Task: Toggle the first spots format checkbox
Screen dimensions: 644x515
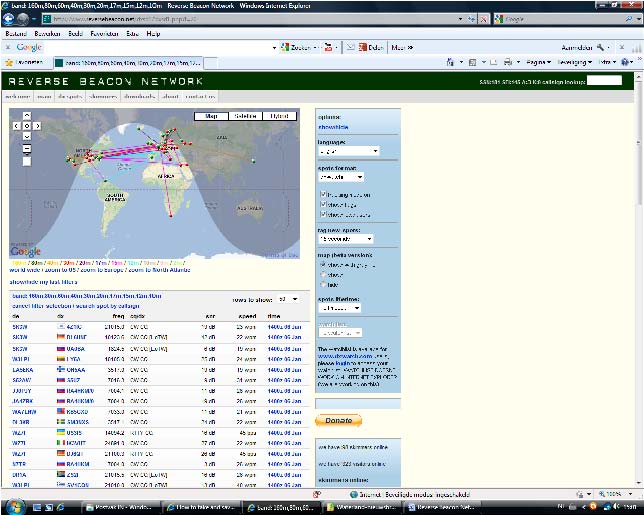Action: pos(322,195)
